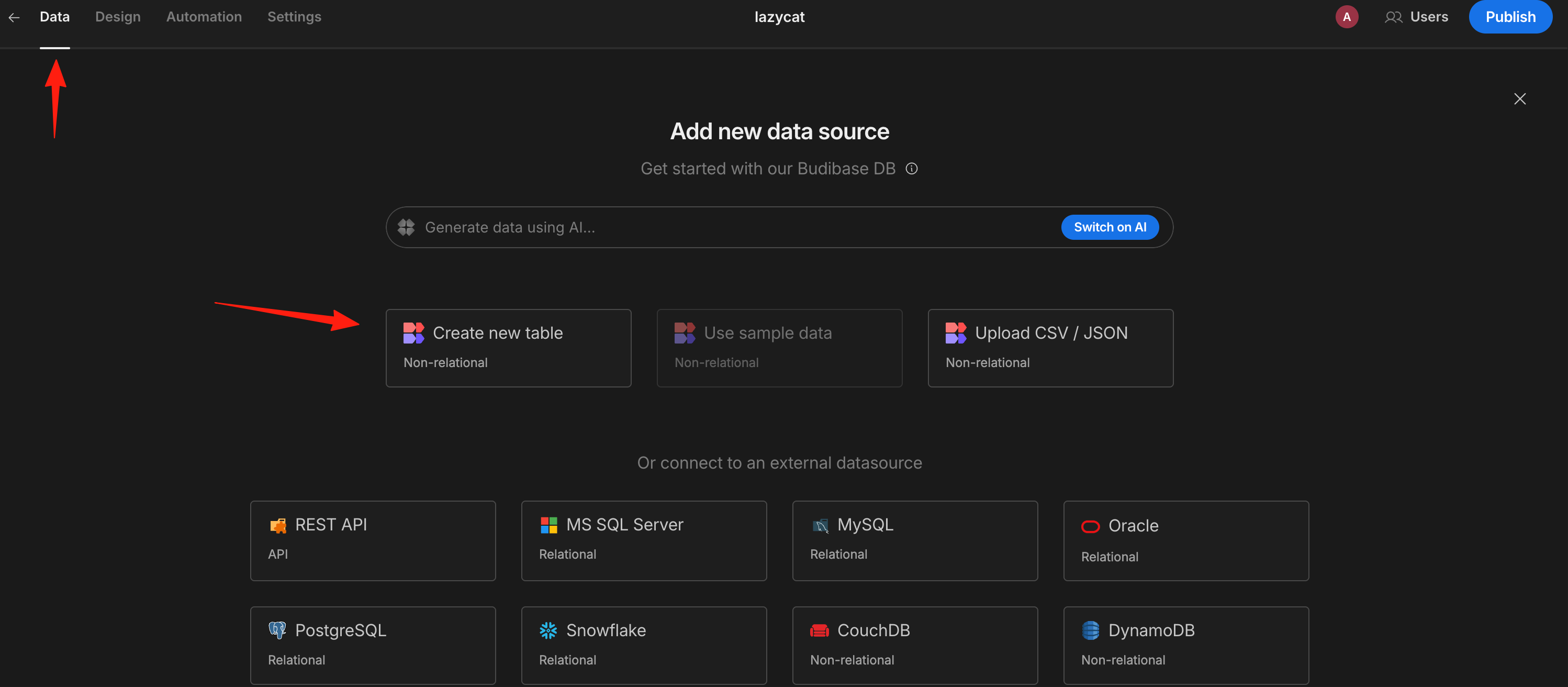Close the Add new data source dialog
Screen dimensions: 1568x687
click(x=1519, y=98)
